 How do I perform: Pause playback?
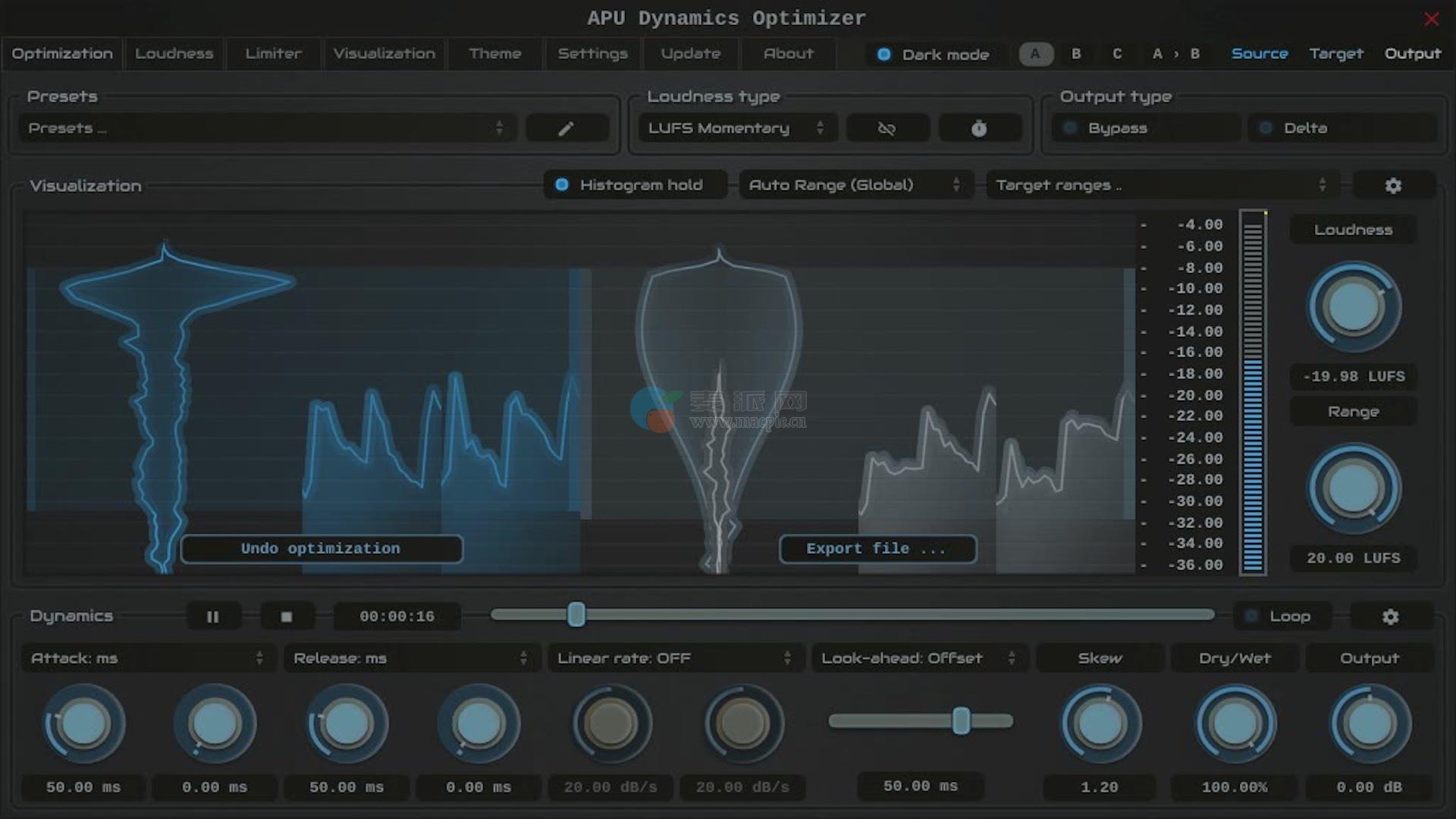pyautogui.click(x=213, y=617)
